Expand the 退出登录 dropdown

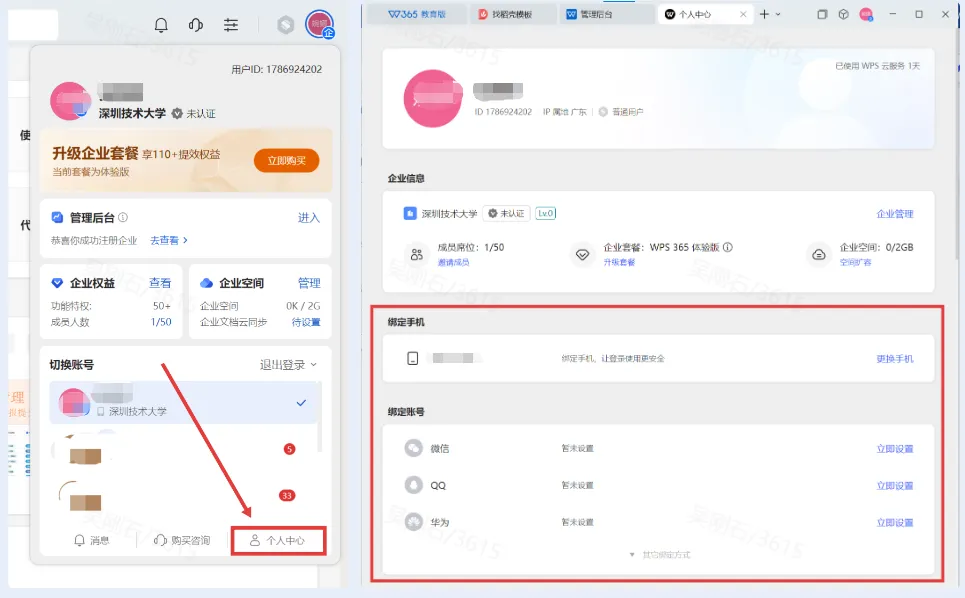[x=289, y=365]
